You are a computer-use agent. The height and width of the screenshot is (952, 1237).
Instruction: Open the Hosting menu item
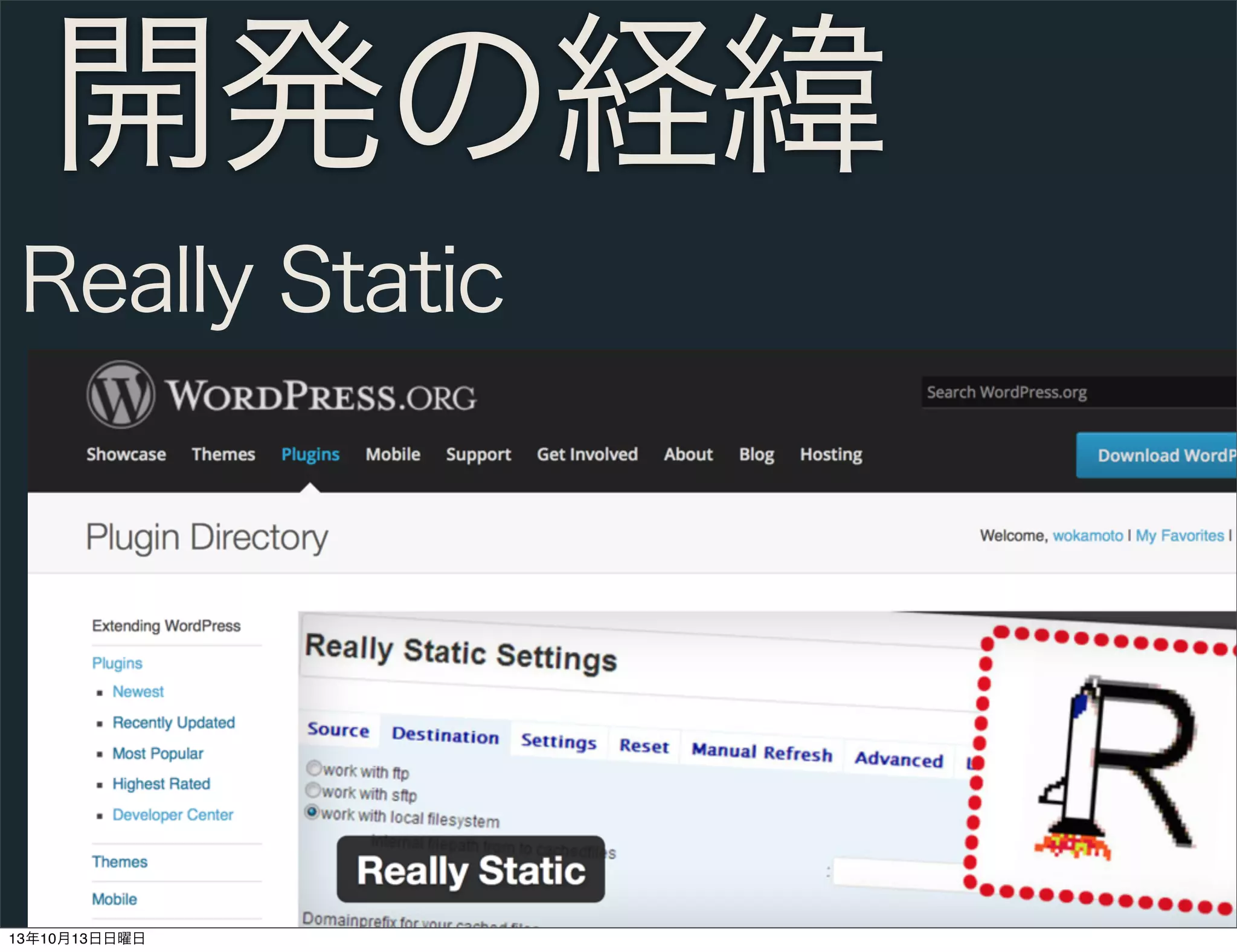click(x=831, y=455)
